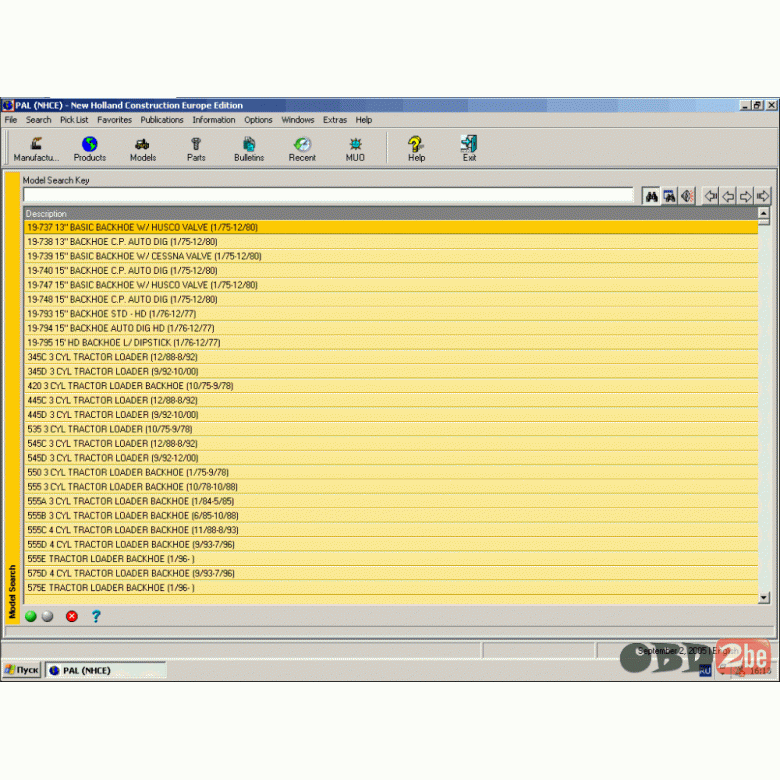Image resolution: width=780 pixels, height=780 pixels.
Task: Open the File menu
Action: tap(11, 120)
